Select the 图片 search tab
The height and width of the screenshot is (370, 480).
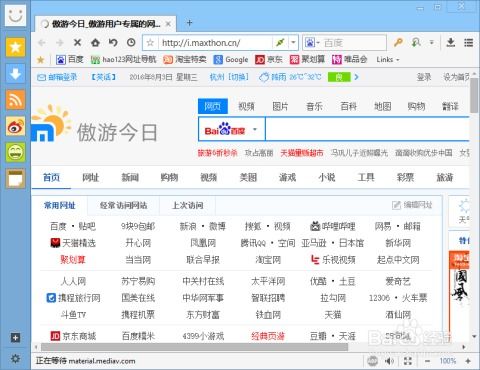point(280,106)
